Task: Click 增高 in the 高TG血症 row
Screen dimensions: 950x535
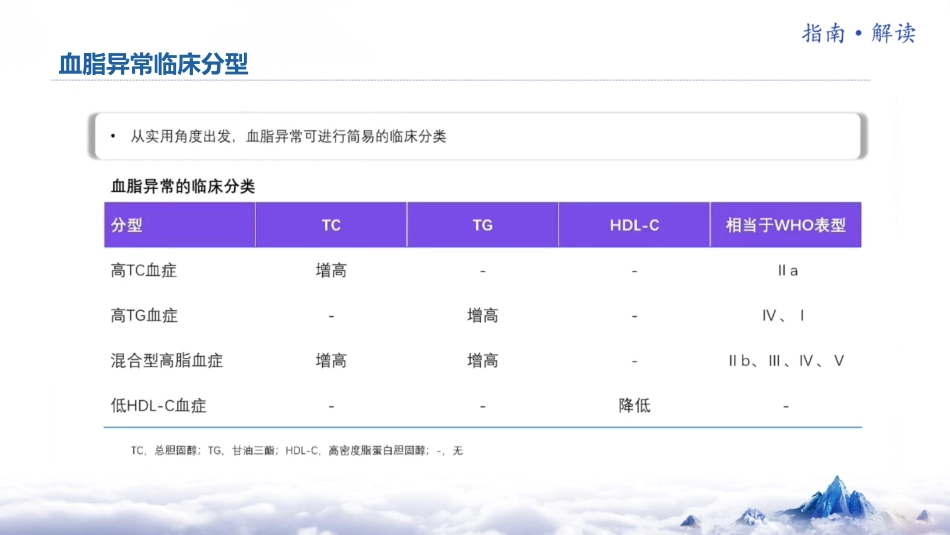Action: click(482, 316)
